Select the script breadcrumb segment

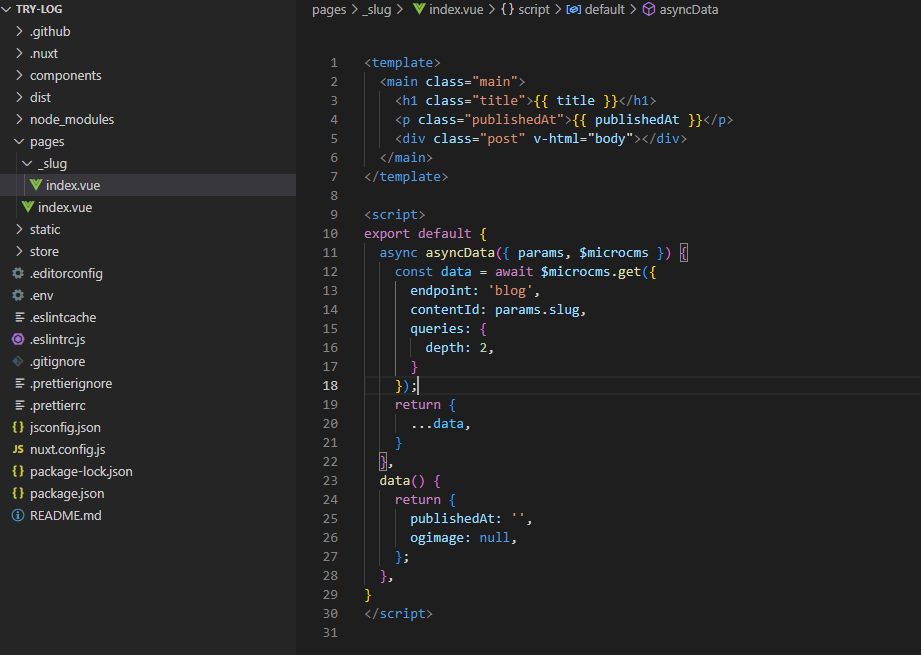533,9
